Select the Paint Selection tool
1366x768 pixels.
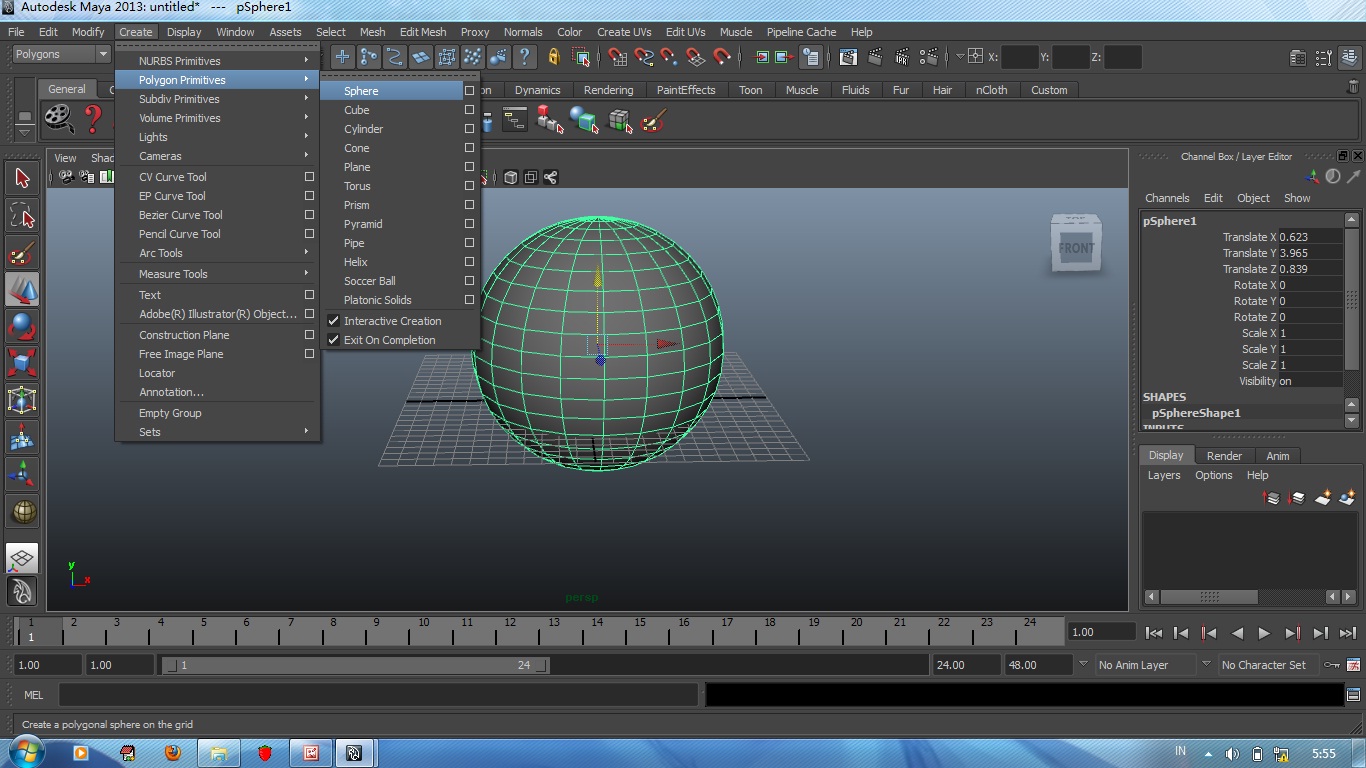(x=22, y=252)
